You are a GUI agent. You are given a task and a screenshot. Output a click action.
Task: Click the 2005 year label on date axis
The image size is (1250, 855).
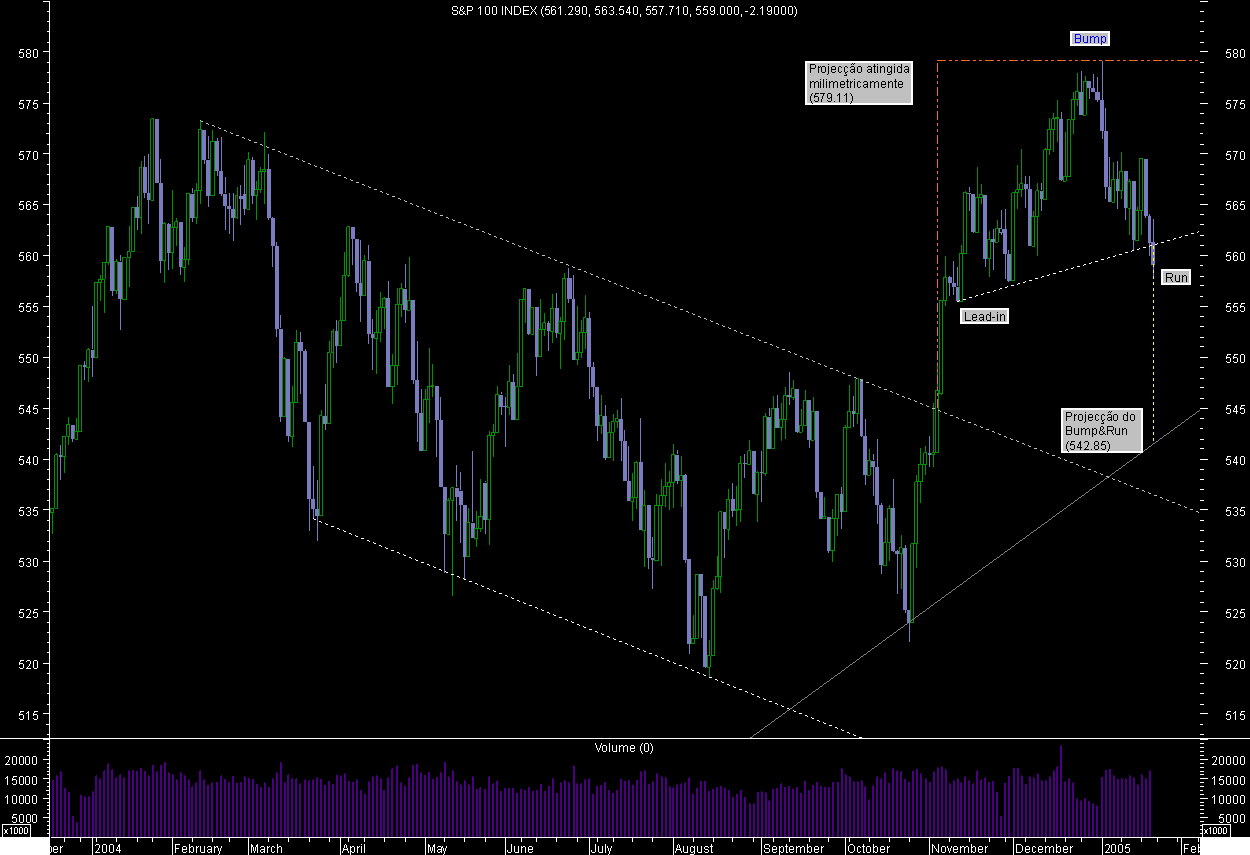click(1118, 848)
